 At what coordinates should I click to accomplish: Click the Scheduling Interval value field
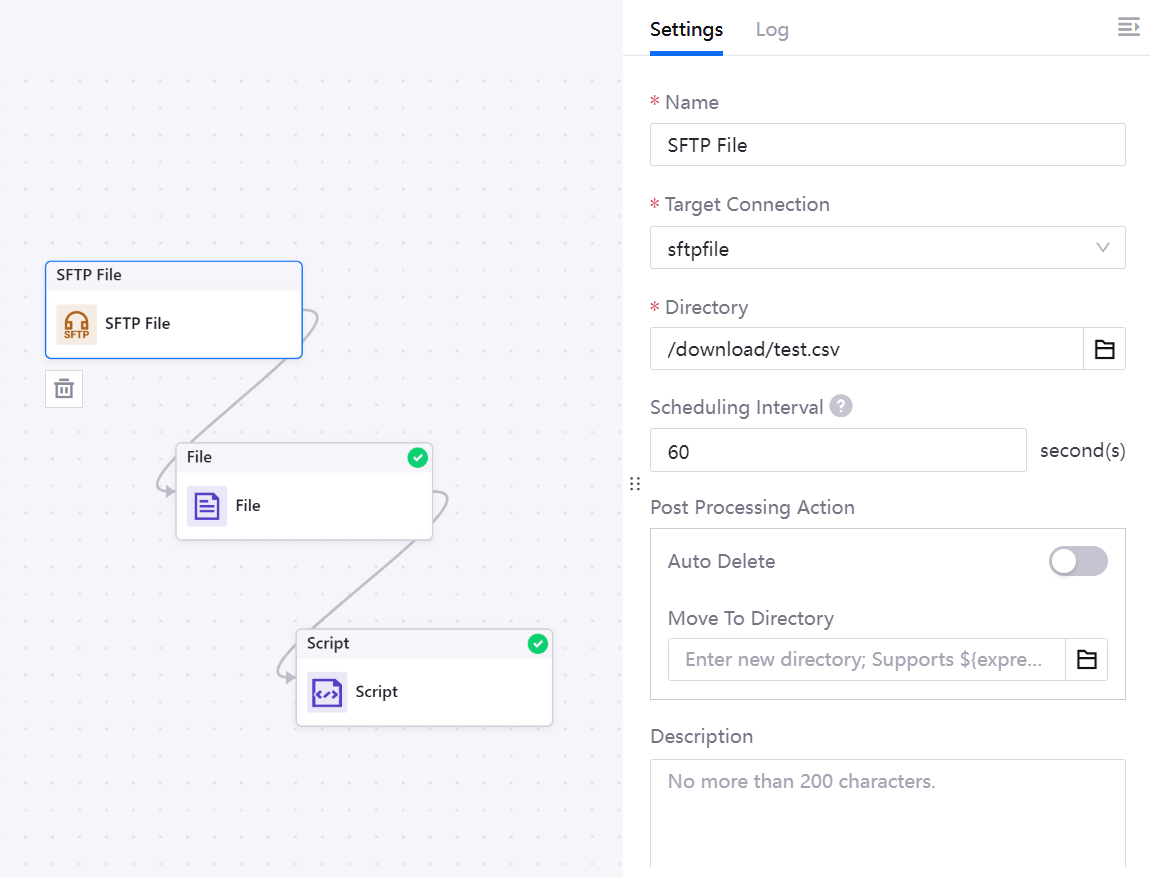[837, 451]
